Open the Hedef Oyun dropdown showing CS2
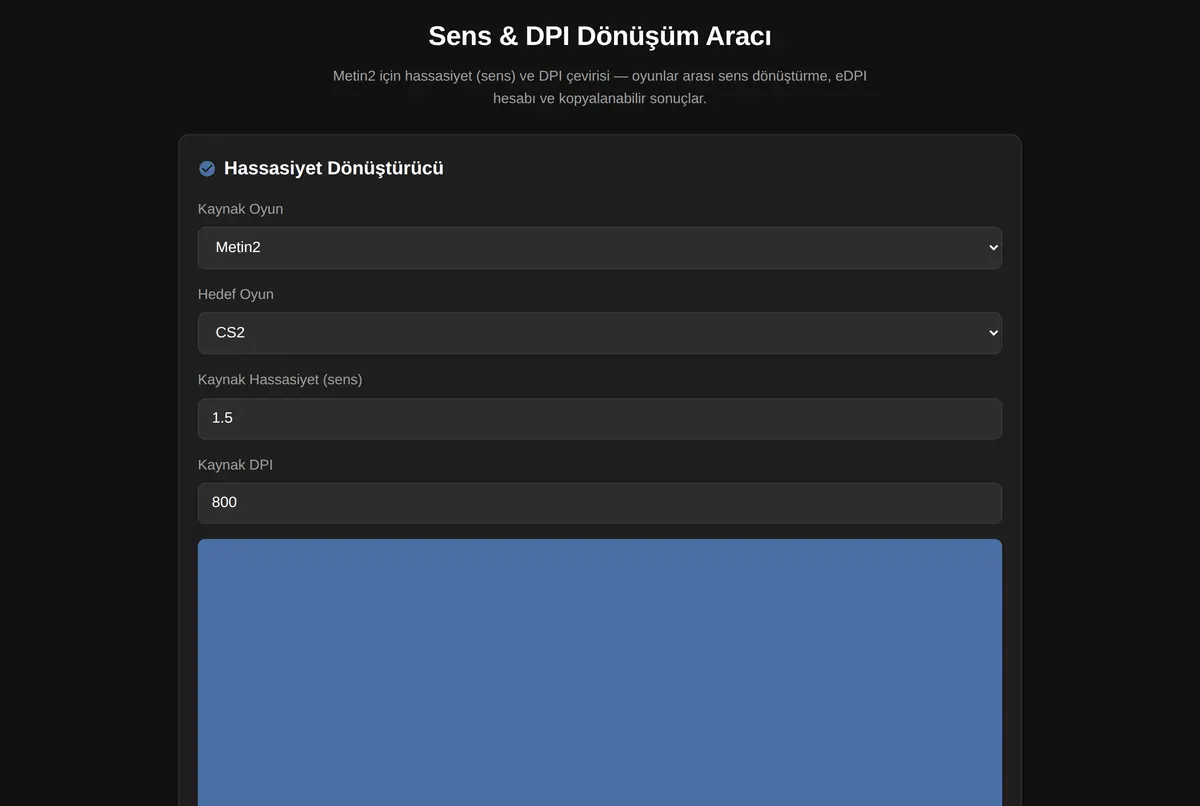1200x806 pixels. (x=600, y=333)
